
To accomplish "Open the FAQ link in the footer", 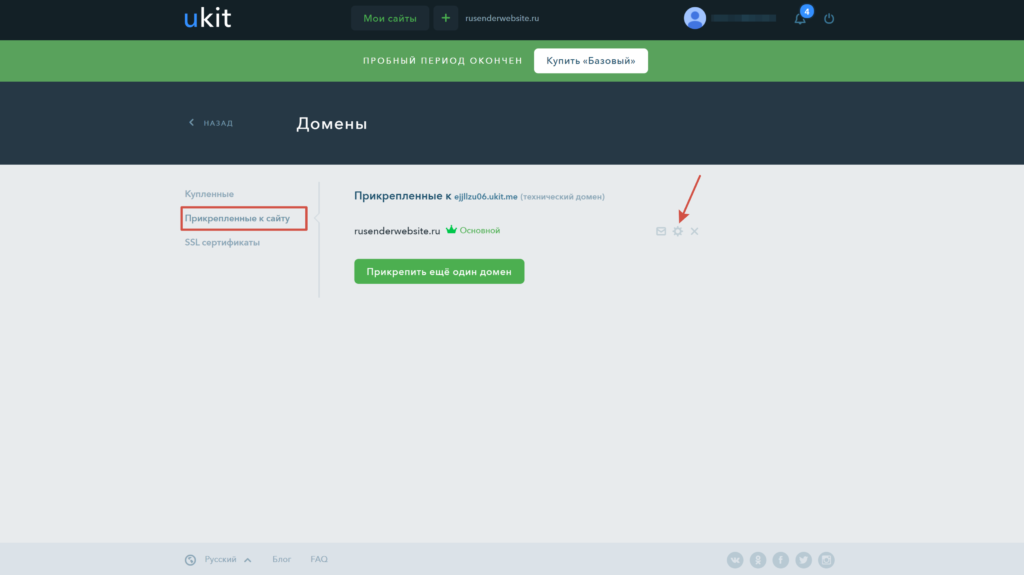I will click(319, 559).
